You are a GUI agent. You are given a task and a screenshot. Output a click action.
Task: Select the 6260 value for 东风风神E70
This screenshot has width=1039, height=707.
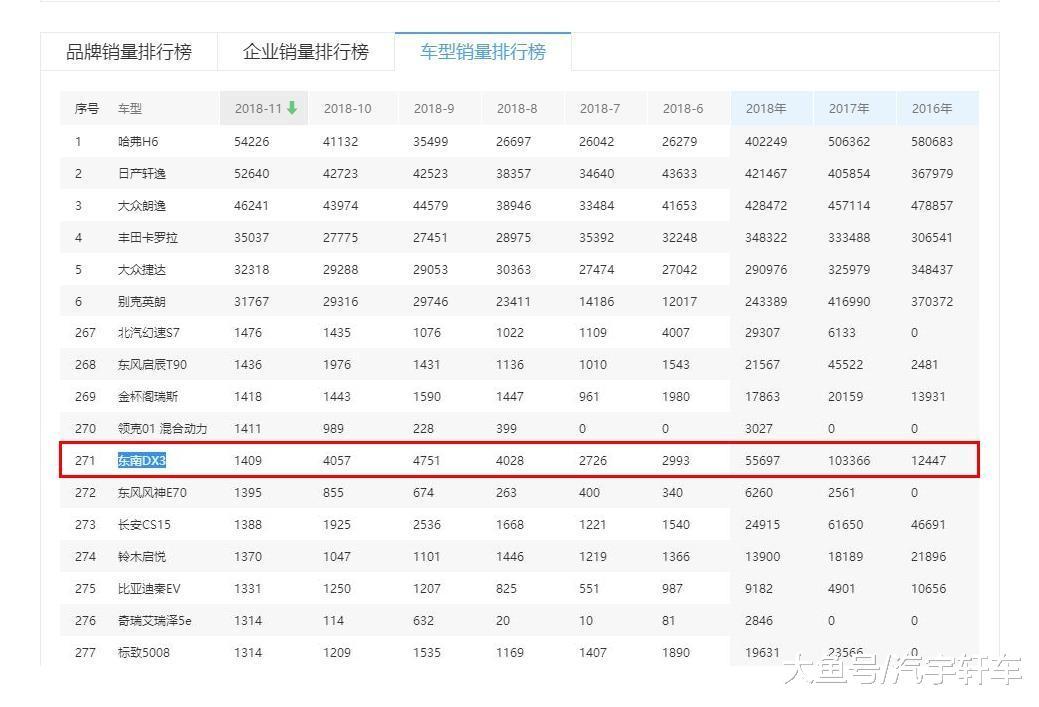click(x=759, y=493)
